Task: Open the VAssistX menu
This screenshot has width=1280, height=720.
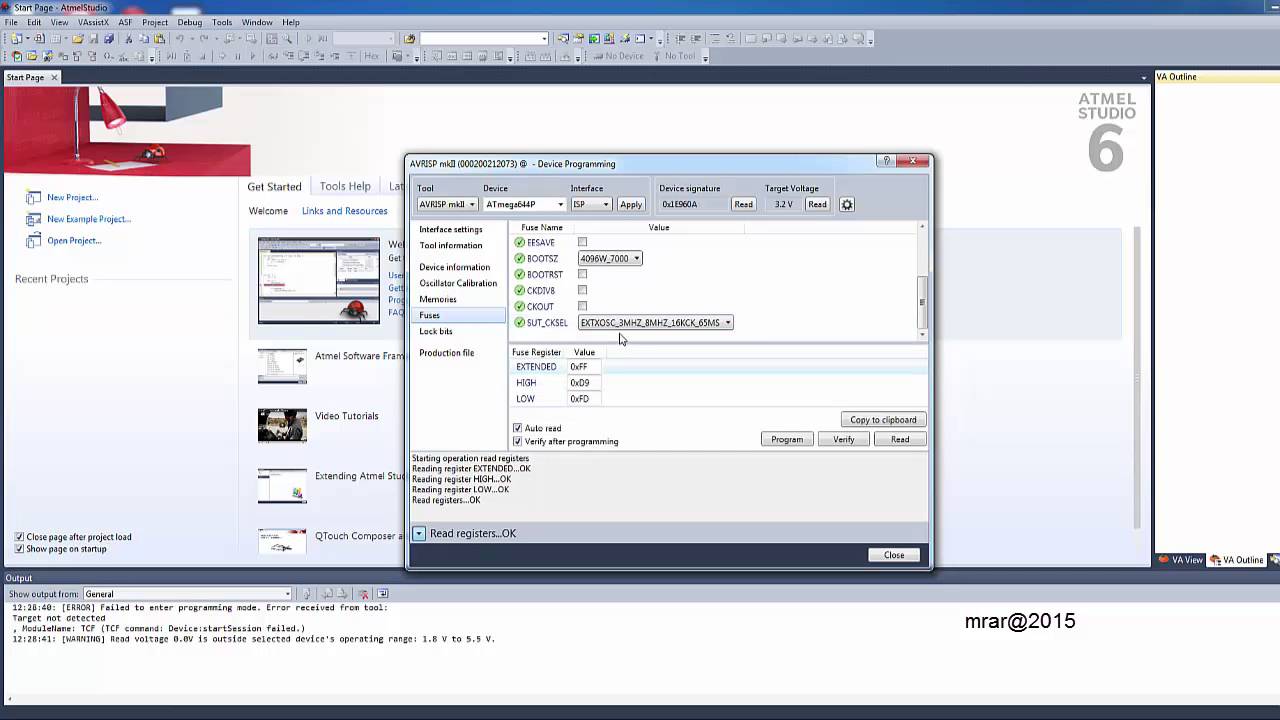Action: coord(93,22)
